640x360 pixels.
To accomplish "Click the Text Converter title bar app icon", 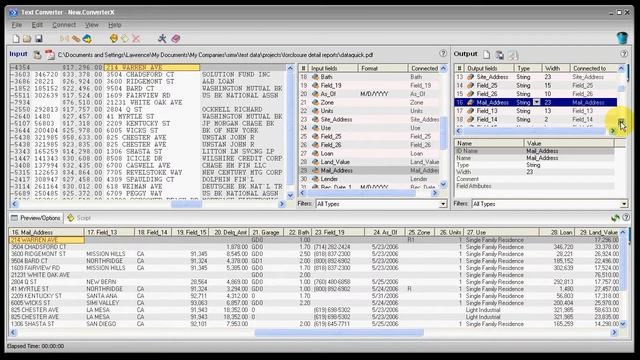I will point(13,12).
